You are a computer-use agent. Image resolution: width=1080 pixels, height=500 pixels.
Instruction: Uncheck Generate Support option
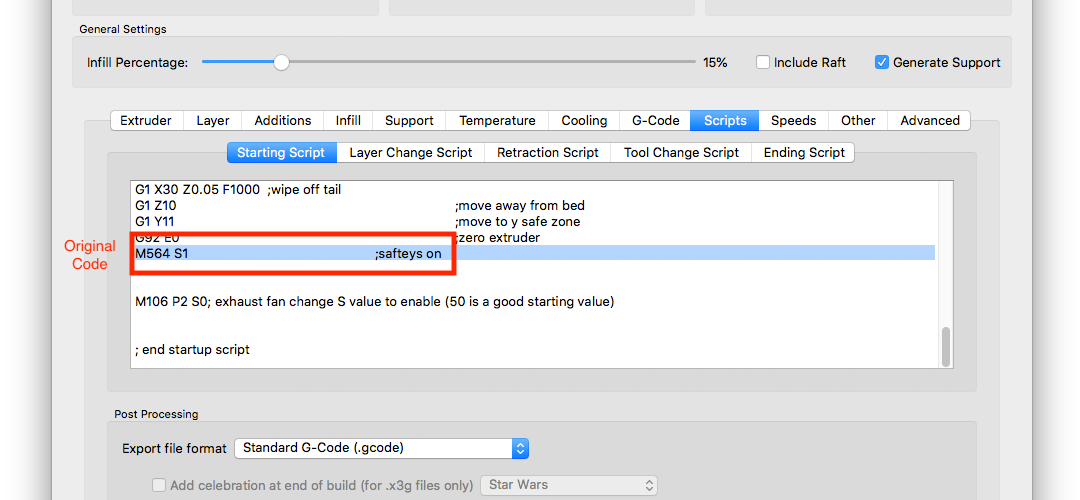click(881, 62)
